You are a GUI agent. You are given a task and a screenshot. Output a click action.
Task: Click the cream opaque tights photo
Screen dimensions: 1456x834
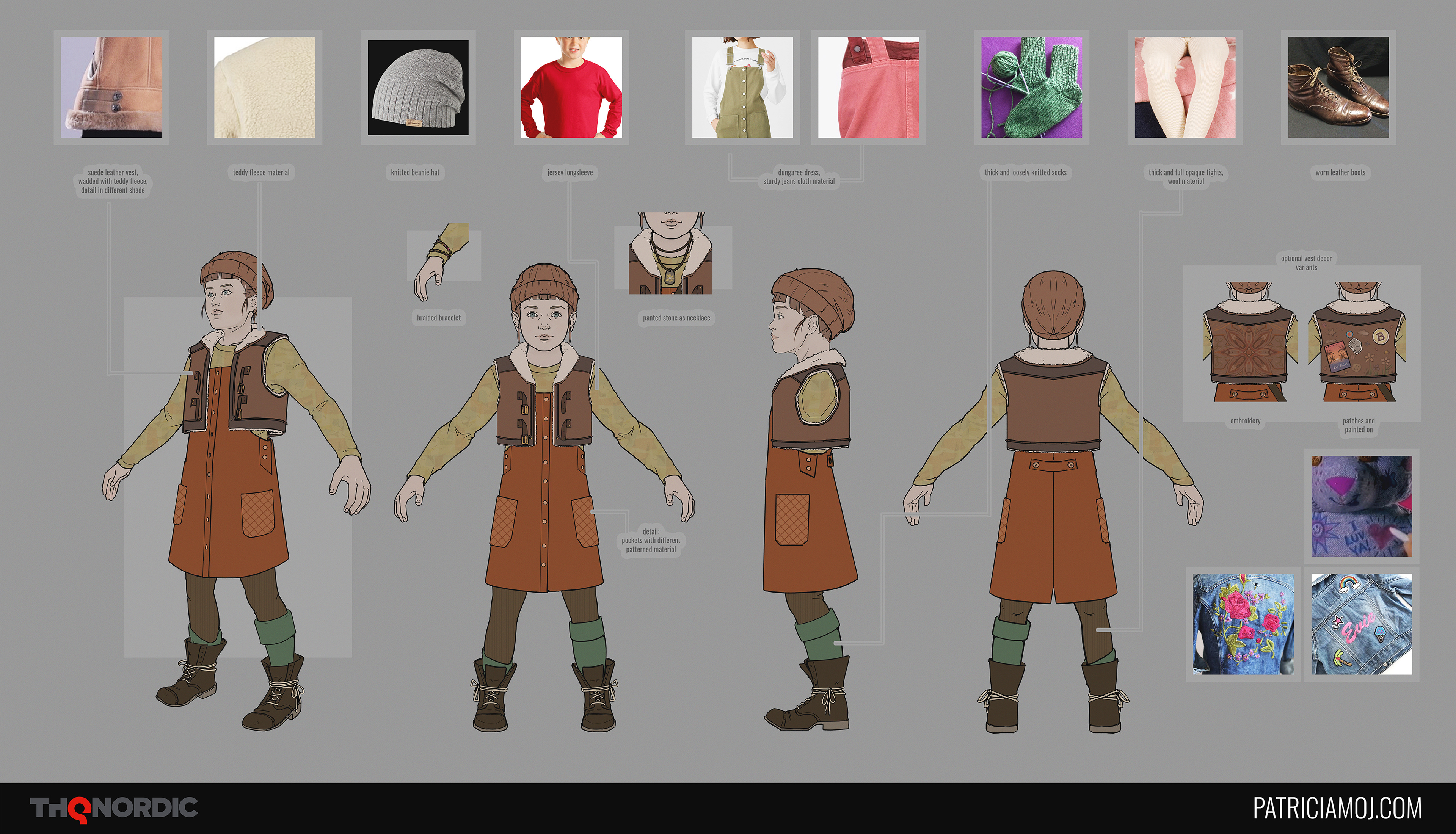point(1185,87)
